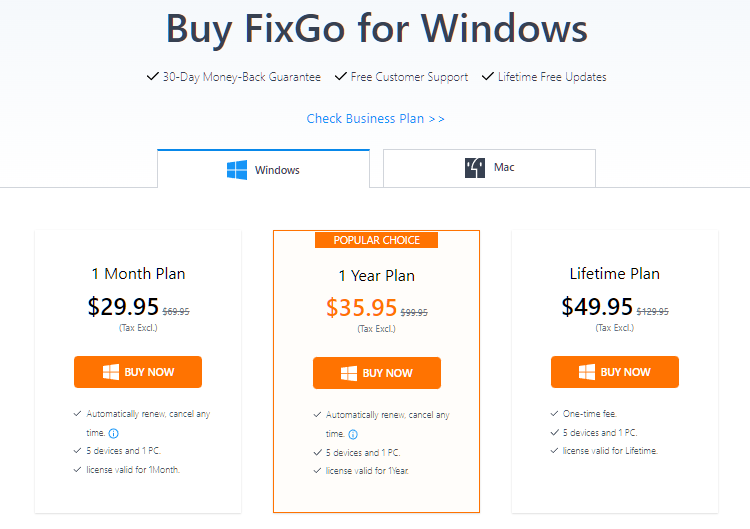Select the Windows tab
Viewport: 750px width, 529px height.
(264, 169)
